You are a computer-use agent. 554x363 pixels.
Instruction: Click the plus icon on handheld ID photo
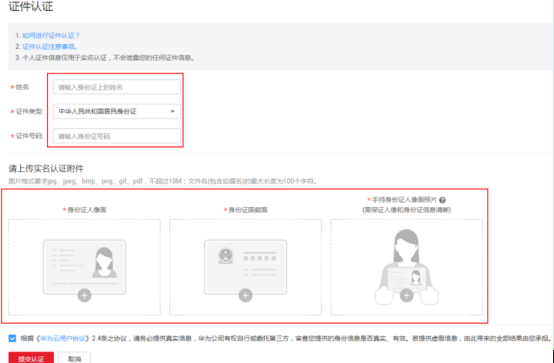[x=407, y=295]
